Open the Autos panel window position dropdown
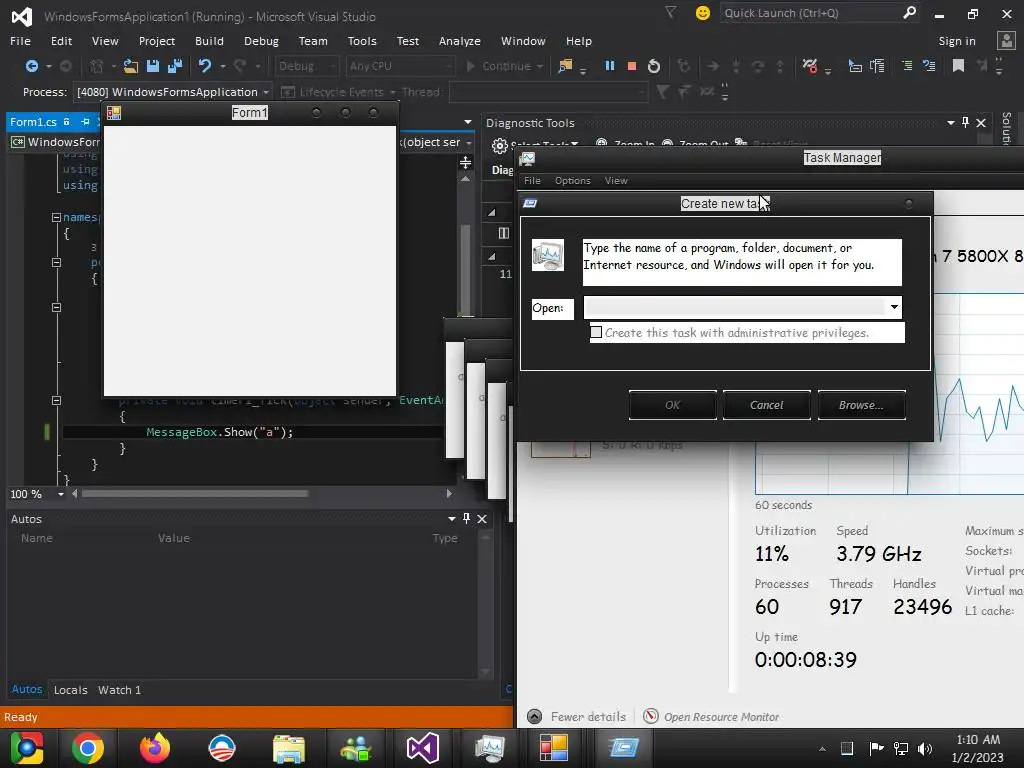This screenshot has height=768, width=1024. pos(451,519)
